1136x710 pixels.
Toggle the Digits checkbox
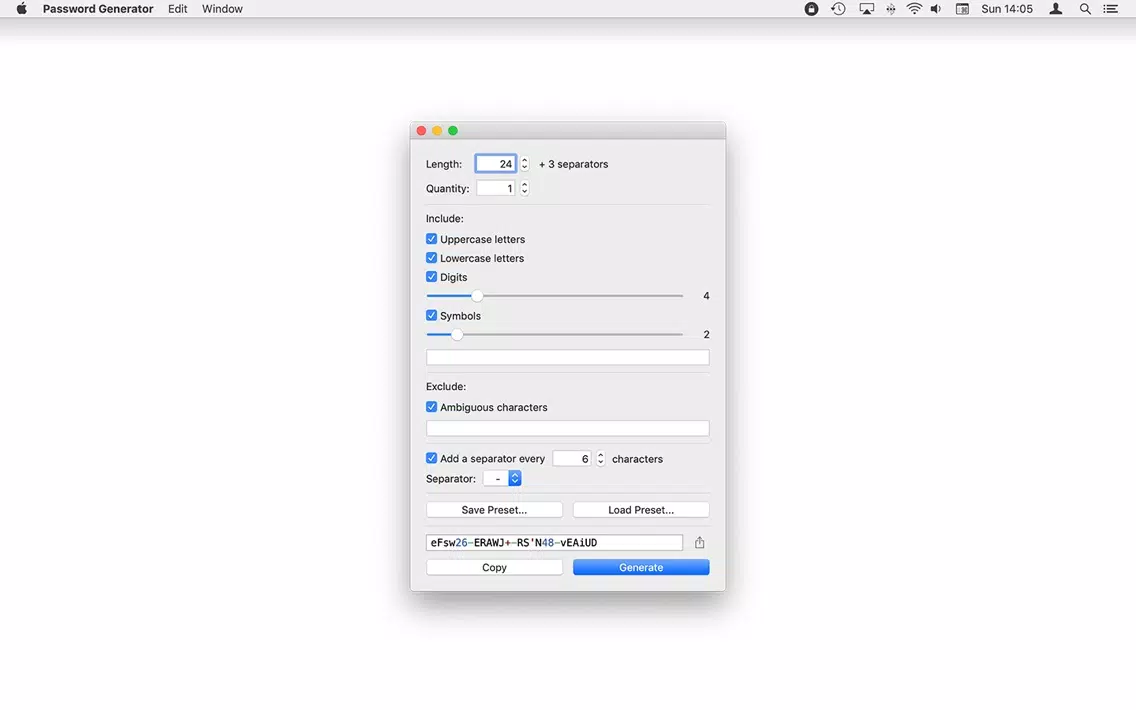[x=431, y=276]
